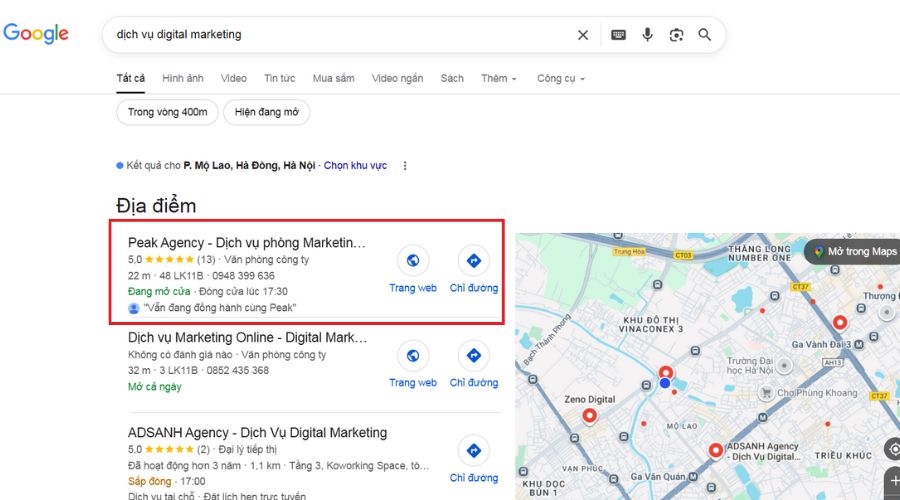Get directions to ADSANH Agency
Image resolution: width=900 pixels, height=500 pixels.
[x=473, y=450]
